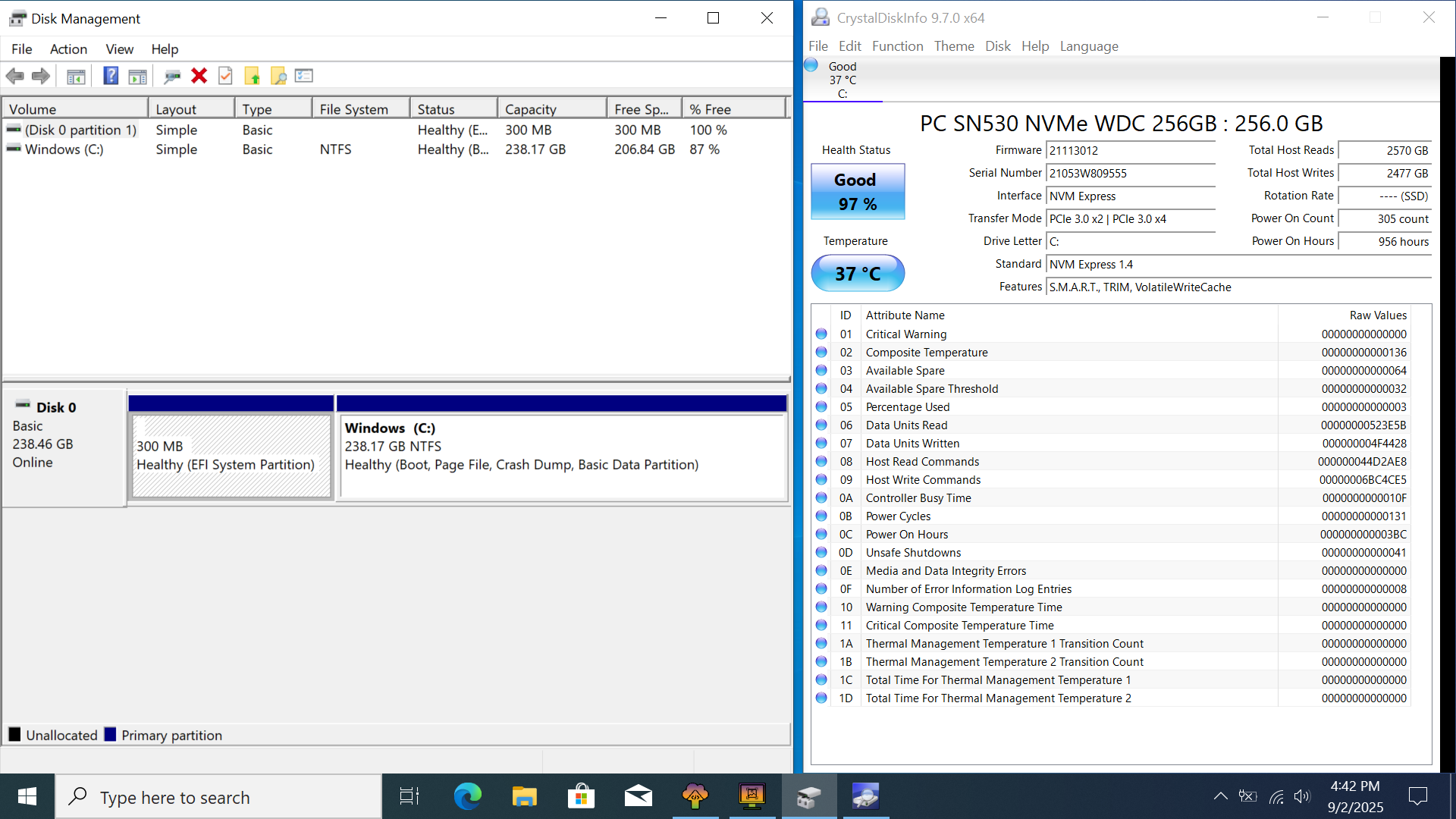Select the Windows (C:) partition block
This screenshot has height=819, width=1456.
tap(562, 456)
